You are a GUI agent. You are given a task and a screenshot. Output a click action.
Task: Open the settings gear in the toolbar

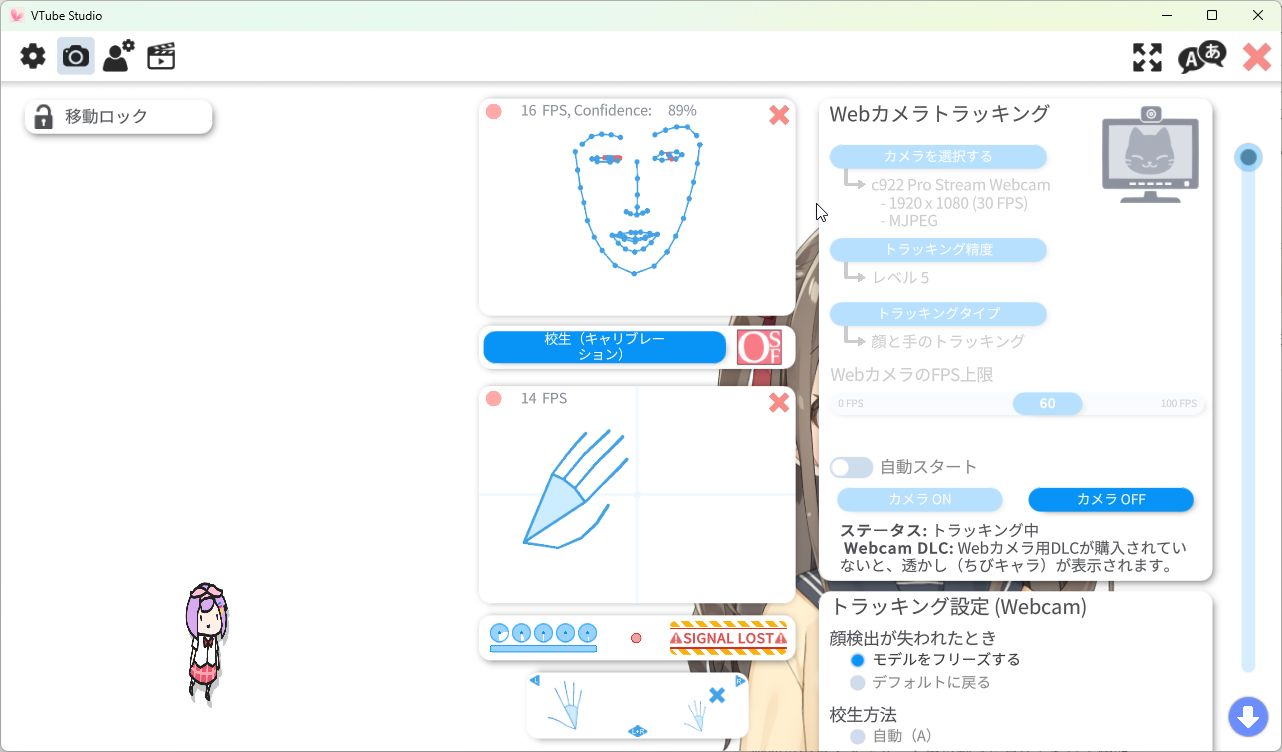(31, 56)
